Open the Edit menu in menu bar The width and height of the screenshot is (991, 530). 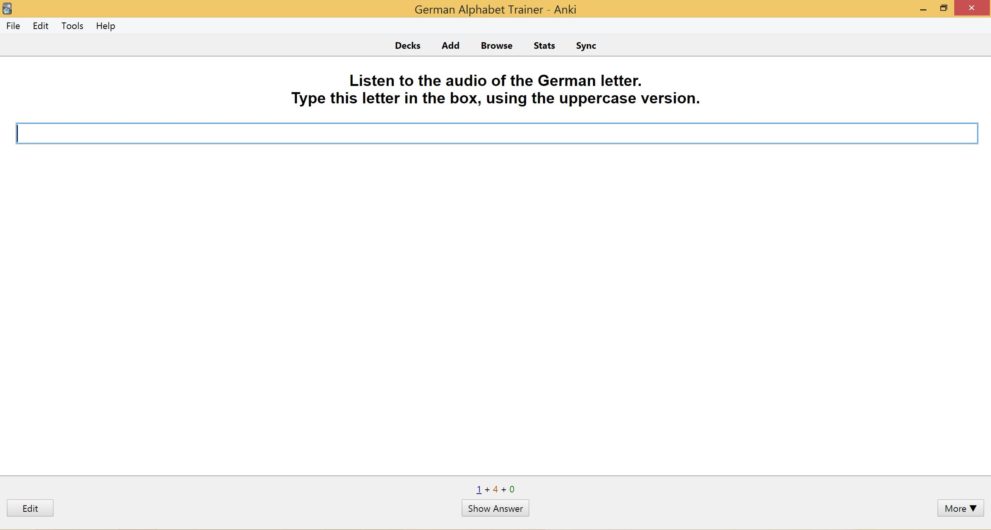point(40,26)
